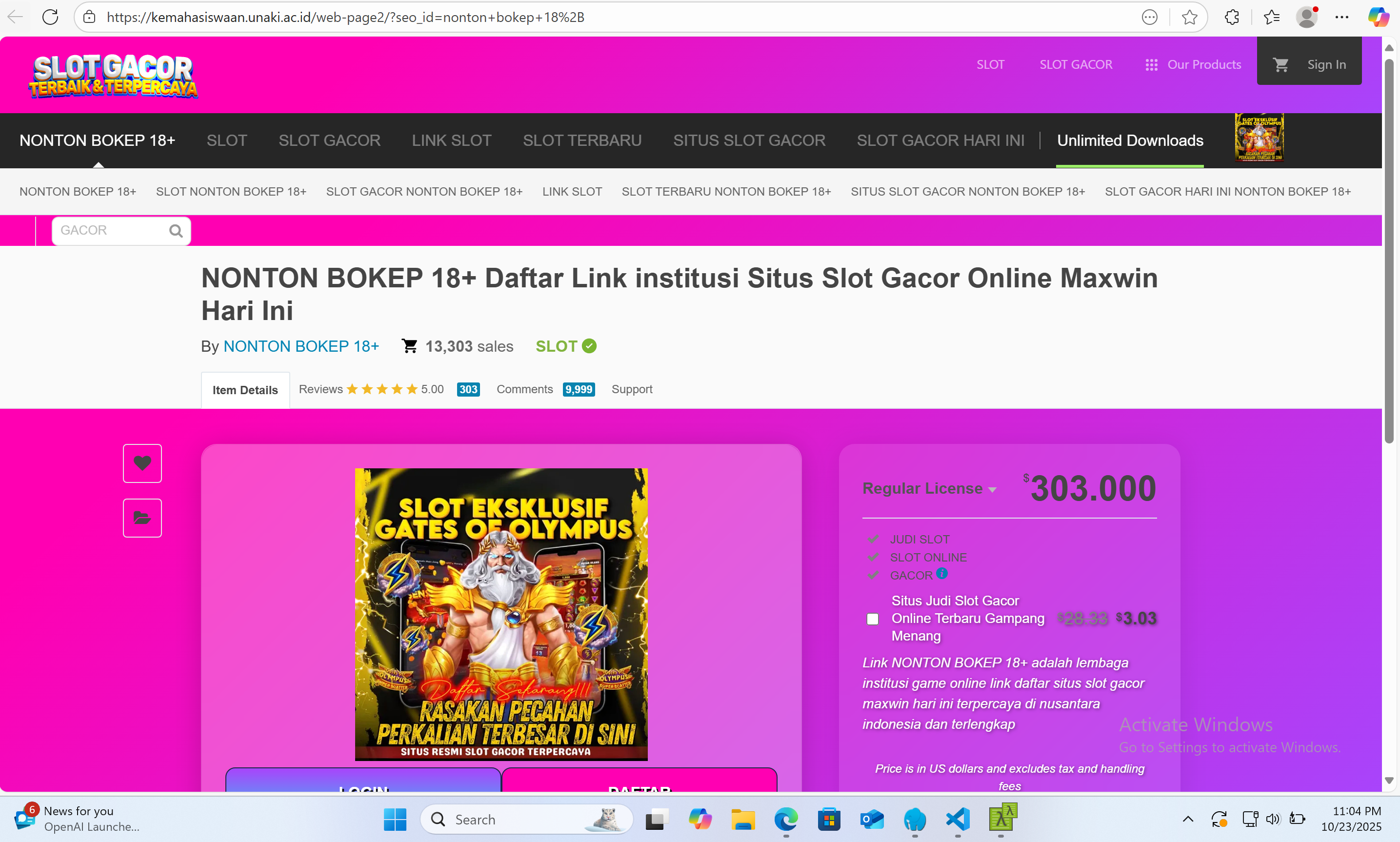
Task: Toggle the heart to favorite this item
Action: tap(142, 463)
